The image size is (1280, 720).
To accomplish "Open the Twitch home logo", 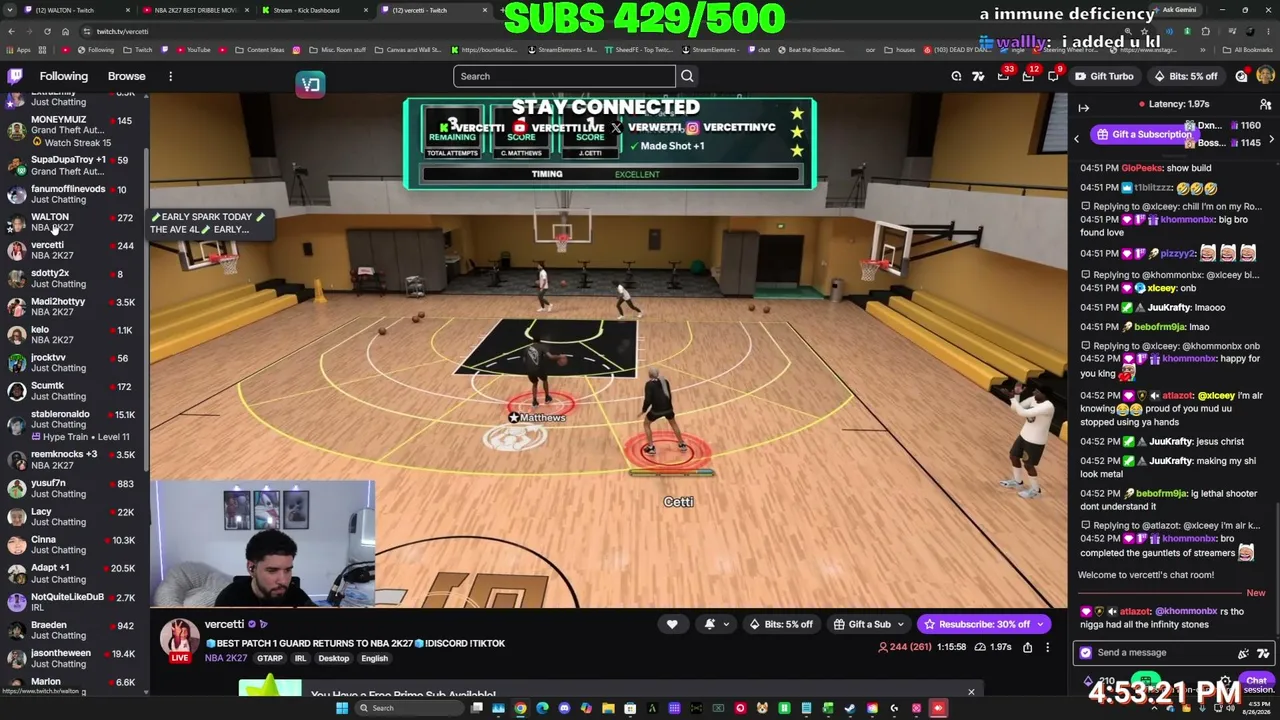I will 15,76.
